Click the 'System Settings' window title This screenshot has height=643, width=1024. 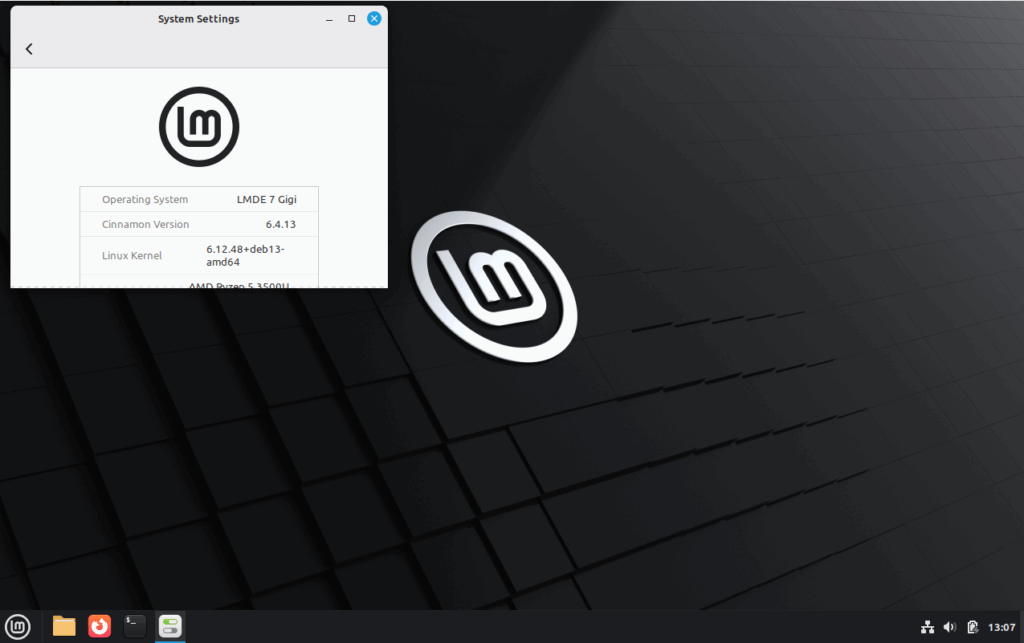tap(199, 19)
